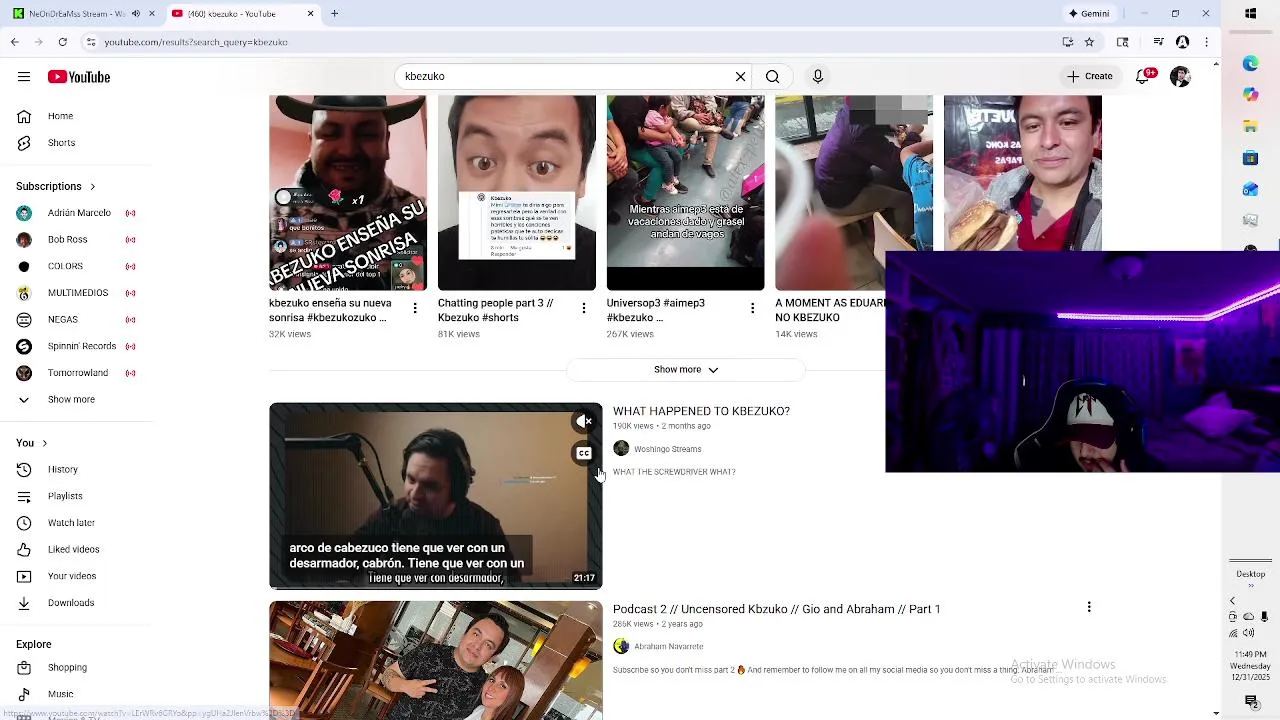The width and height of the screenshot is (1280, 720).
Task: Open Google Lens search icon in toolbar
Action: point(1123,42)
